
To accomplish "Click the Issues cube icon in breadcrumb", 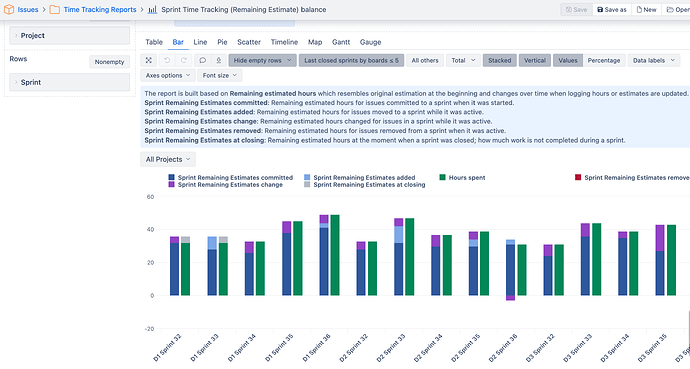I will tap(9, 9).
